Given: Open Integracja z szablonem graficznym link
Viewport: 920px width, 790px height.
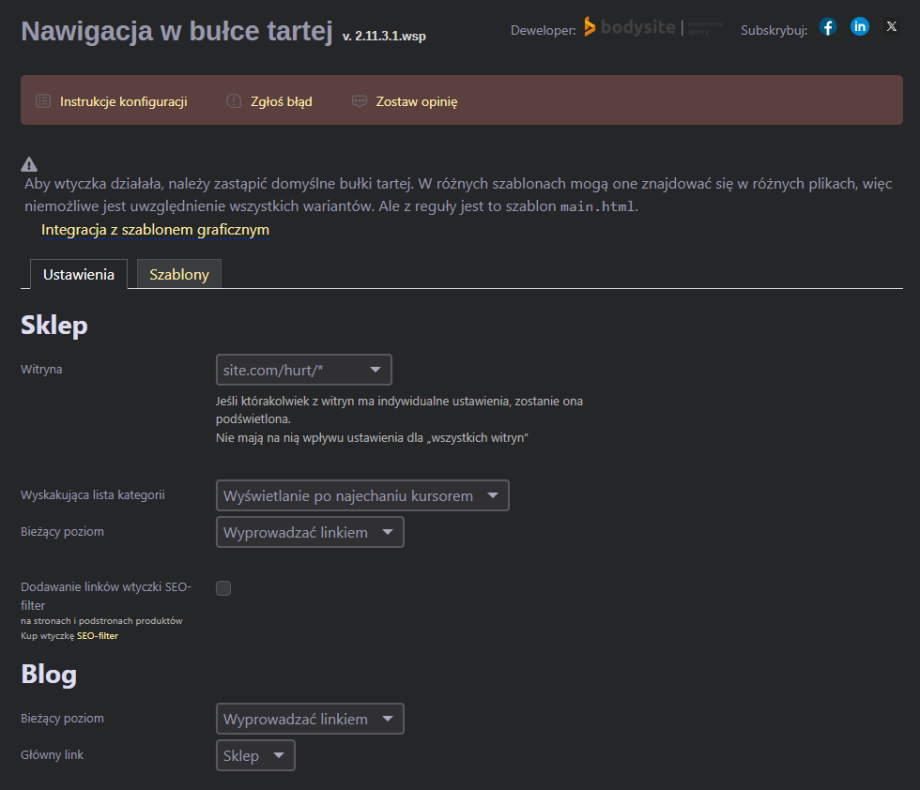Looking at the screenshot, I should (155, 230).
